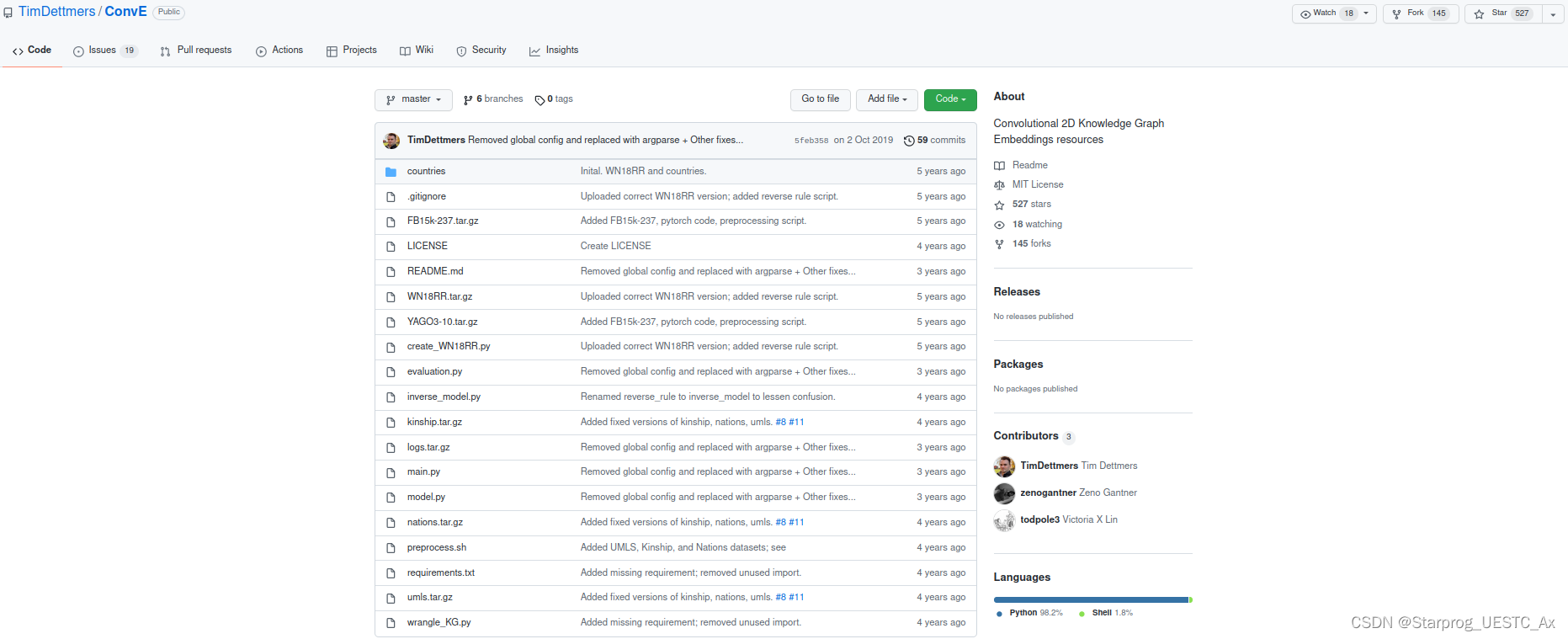
Task: Click the file icon beside LICENSE
Action: click(x=391, y=247)
